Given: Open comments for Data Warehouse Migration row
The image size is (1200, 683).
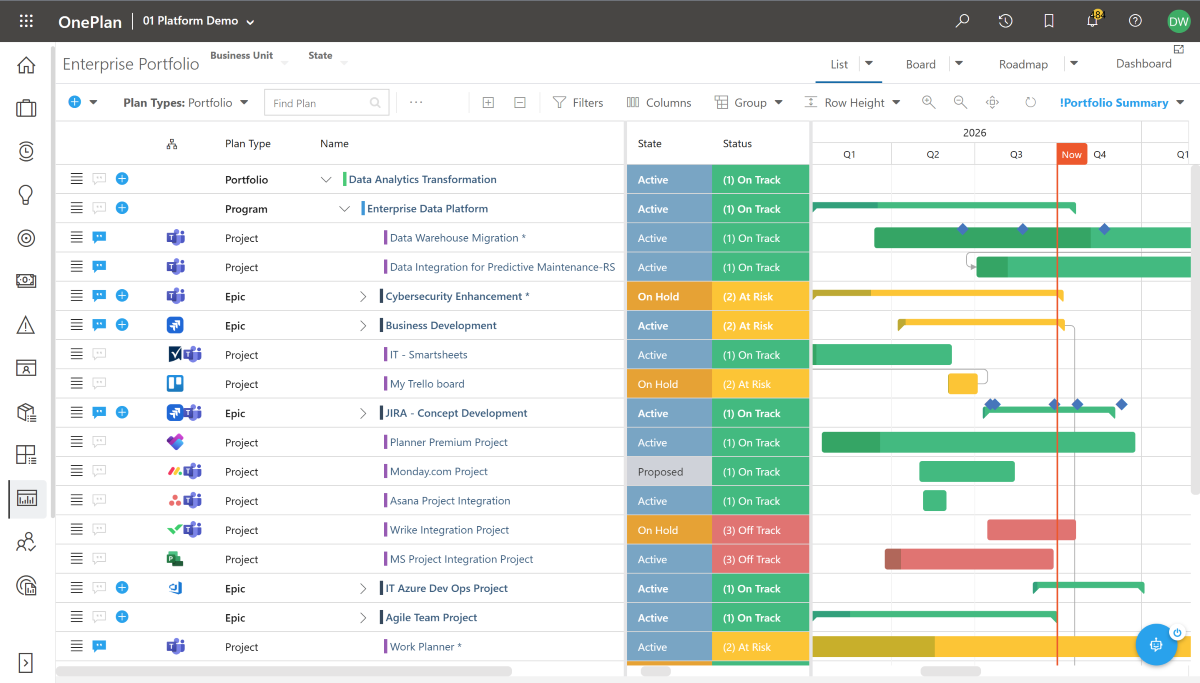Looking at the screenshot, I should [99, 238].
